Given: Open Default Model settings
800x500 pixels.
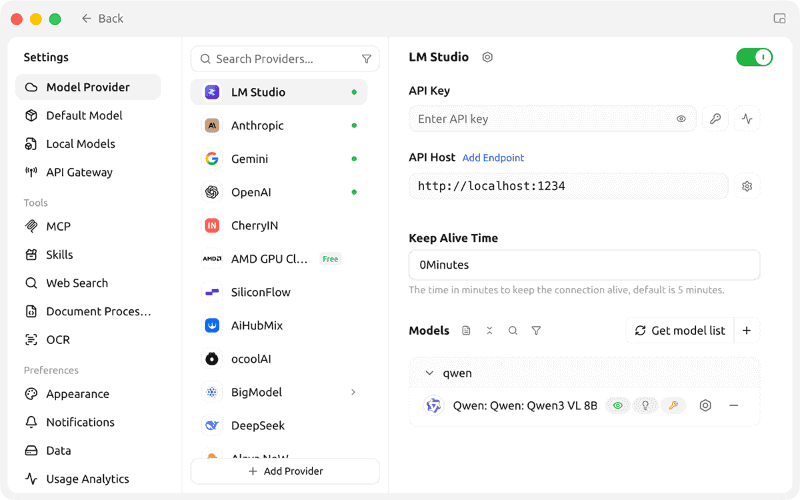Looking at the screenshot, I should [x=88, y=116].
